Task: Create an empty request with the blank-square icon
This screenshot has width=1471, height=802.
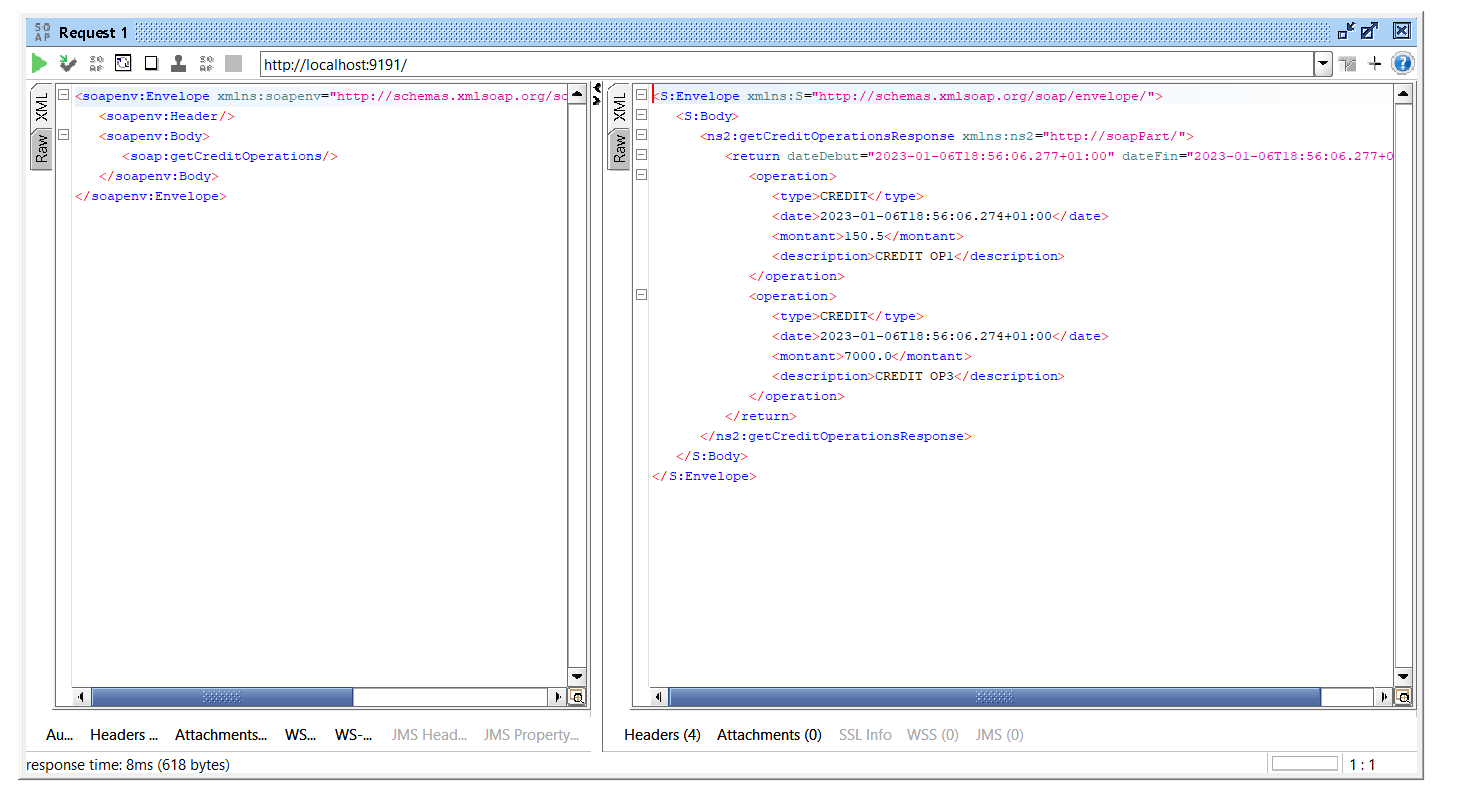Action: click(x=151, y=64)
